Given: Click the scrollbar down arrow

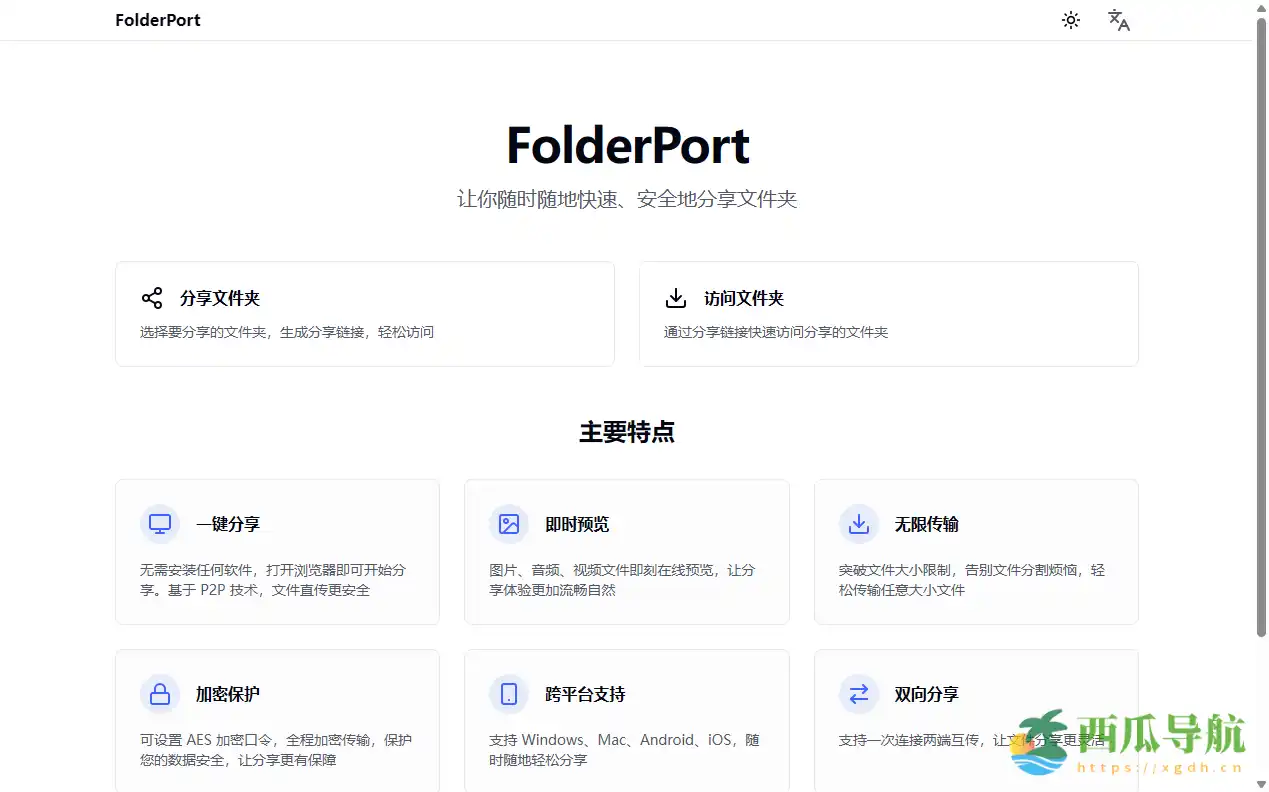Looking at the screenshot, I should [1261, 786].
